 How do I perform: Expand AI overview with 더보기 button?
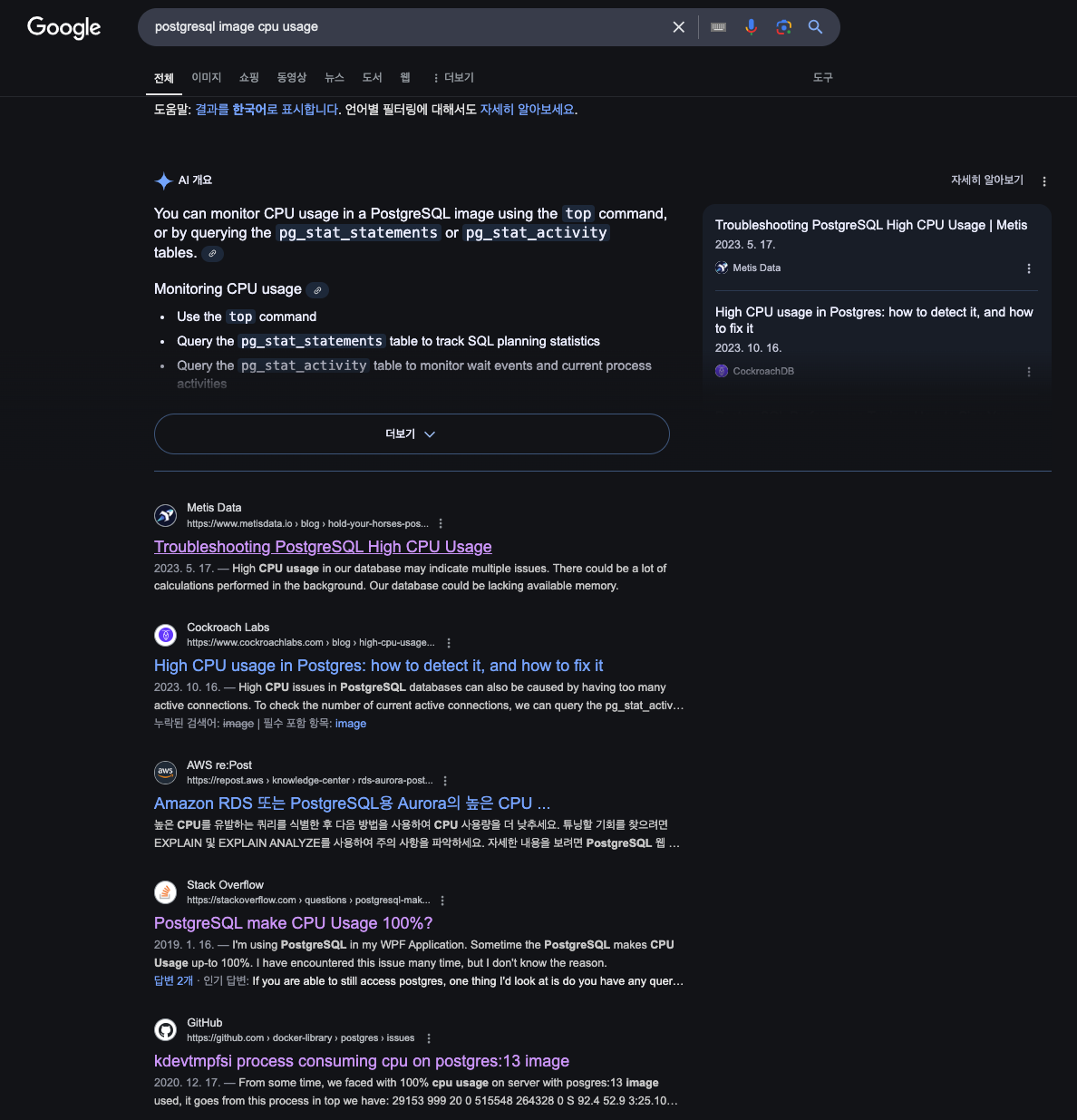(412, 433)
